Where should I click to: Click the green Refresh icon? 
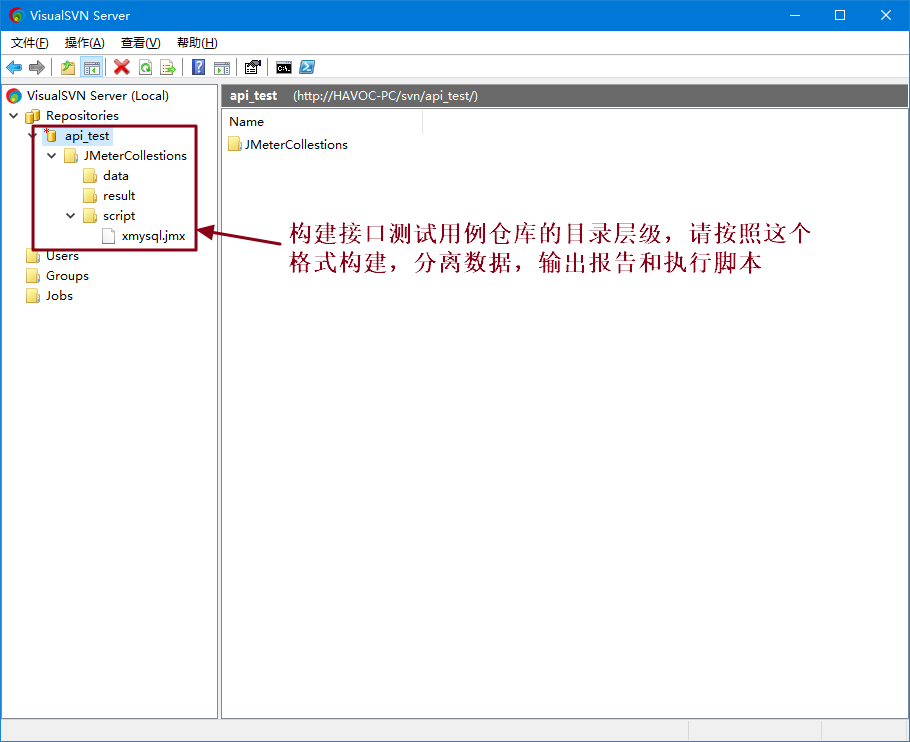tap(145, 67)
